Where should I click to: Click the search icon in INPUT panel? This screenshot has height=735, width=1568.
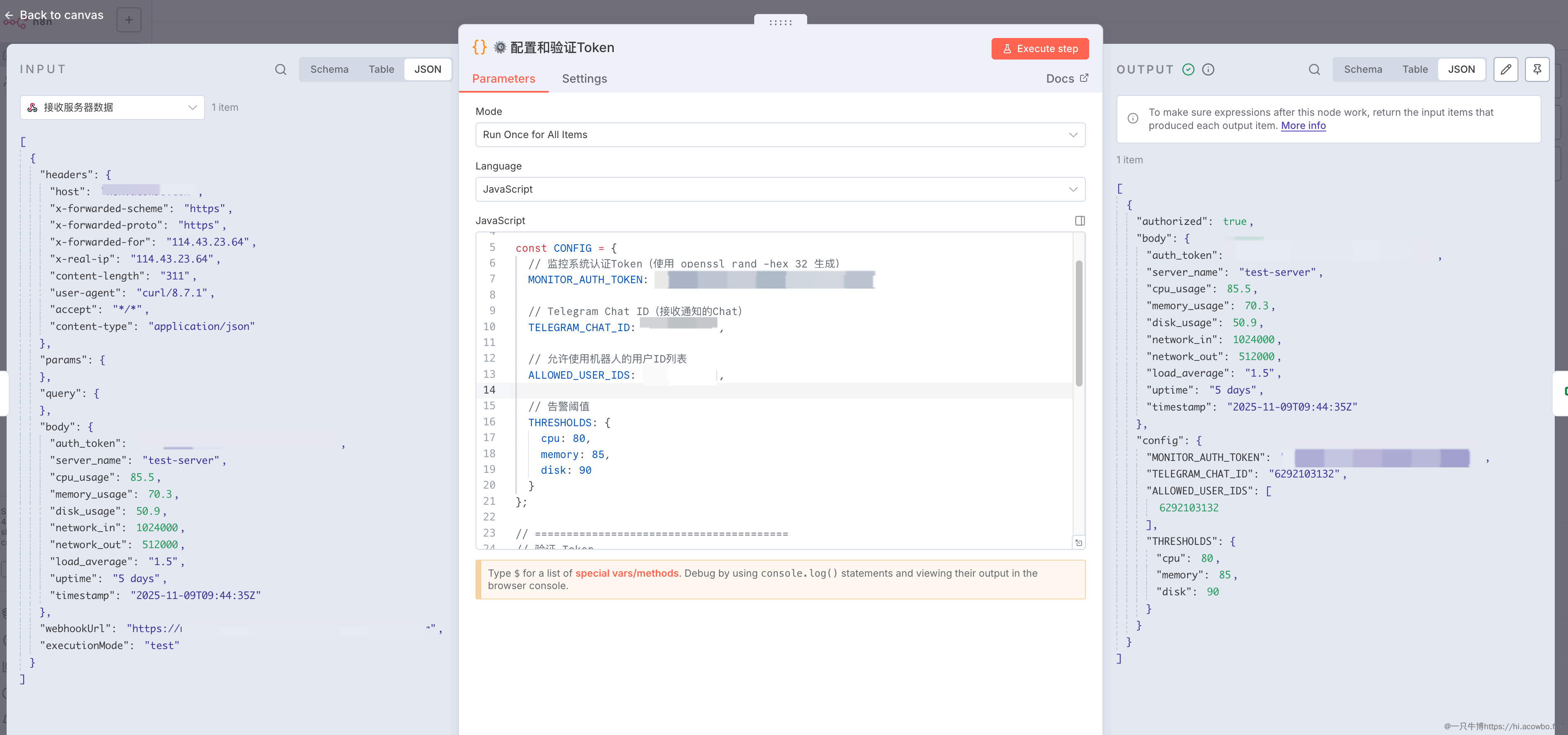(x=281, y=69)
